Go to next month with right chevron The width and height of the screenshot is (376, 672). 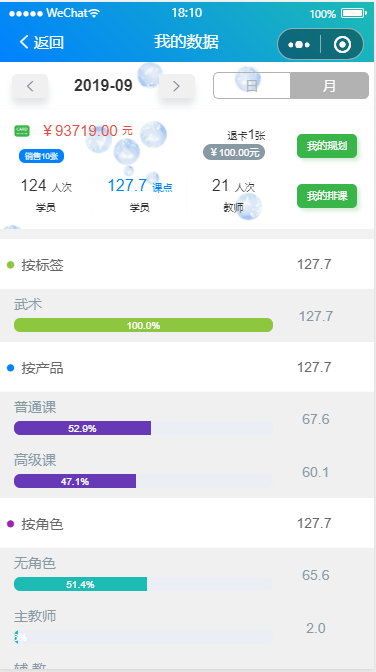177,86
